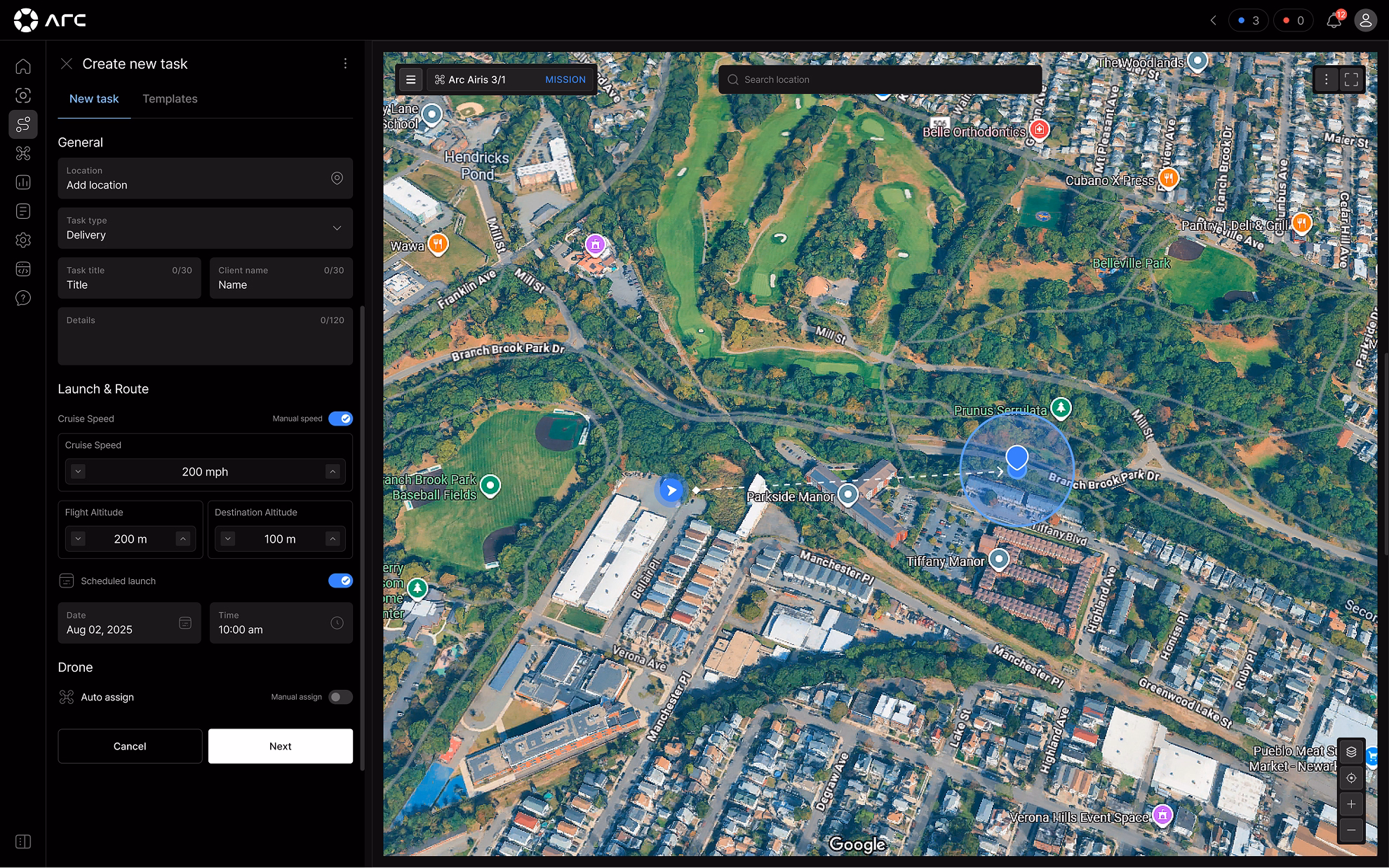Show map layer options
The image size is (1389, 868).
click(1350, 751)
